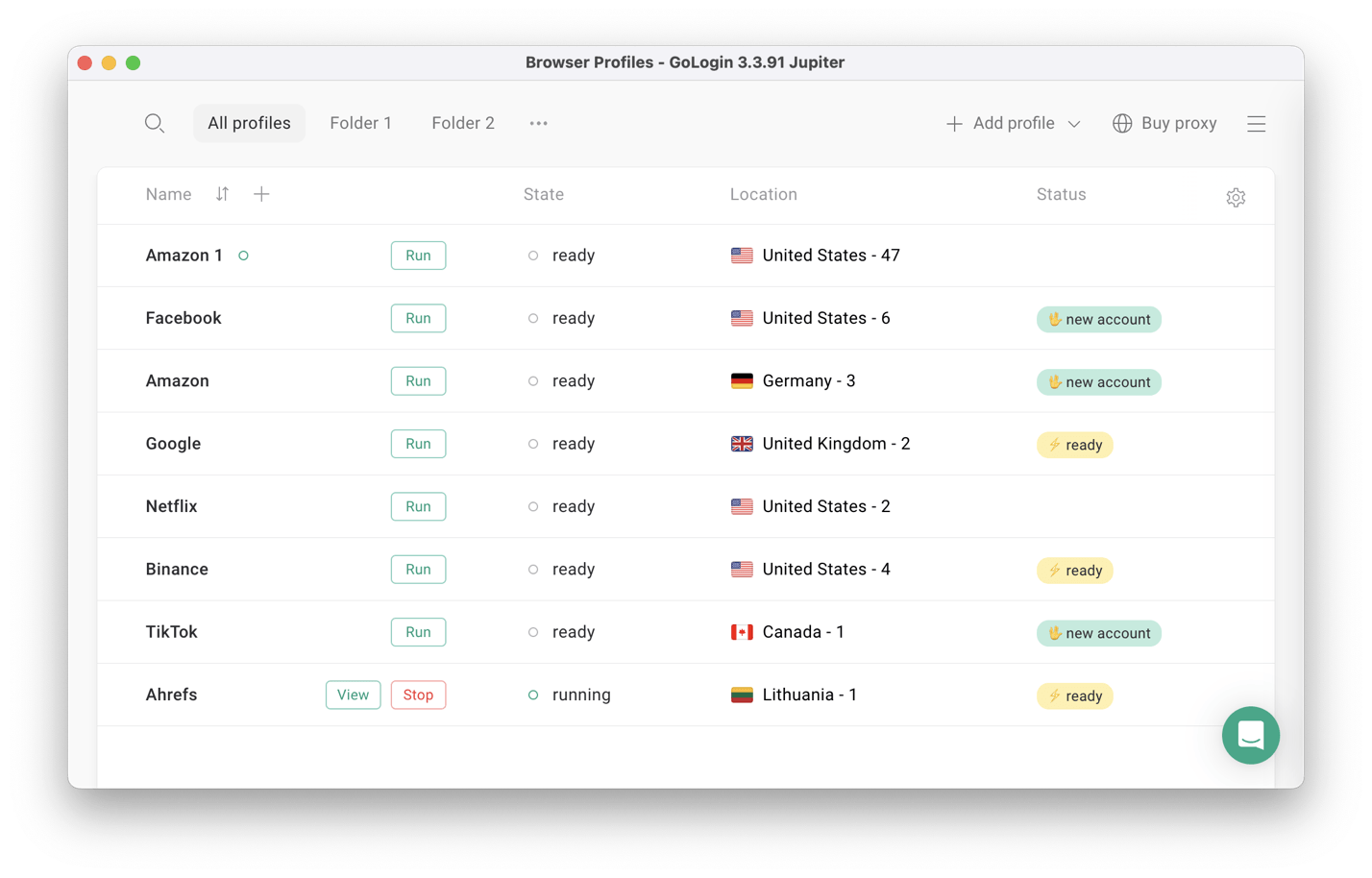
Task: Run the Netflix profile
Action: (x=418, y=506)
